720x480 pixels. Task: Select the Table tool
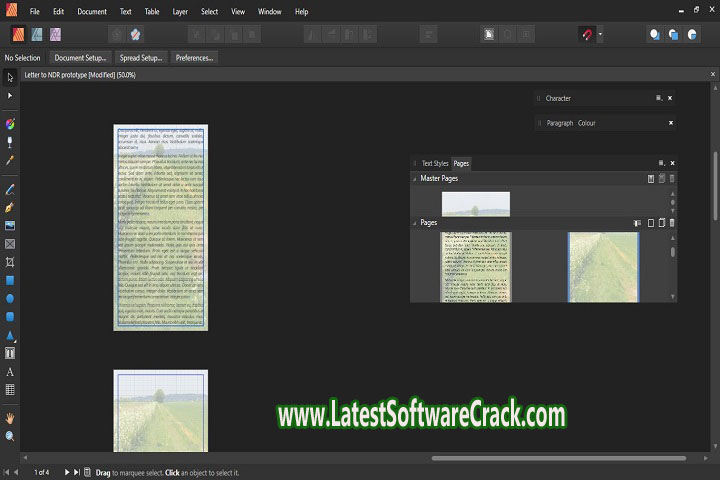[x=10, y=390]
